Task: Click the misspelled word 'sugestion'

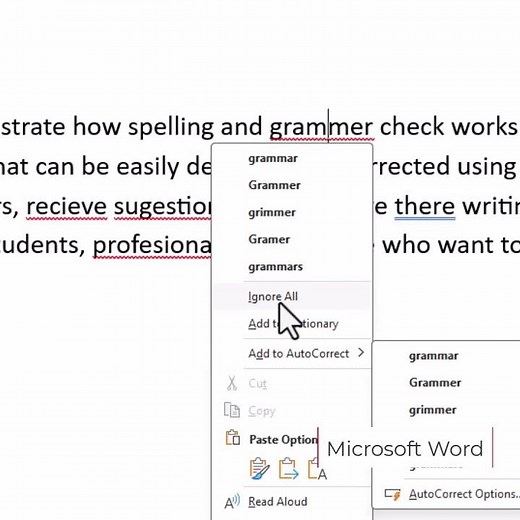Action: coord(163,207)
